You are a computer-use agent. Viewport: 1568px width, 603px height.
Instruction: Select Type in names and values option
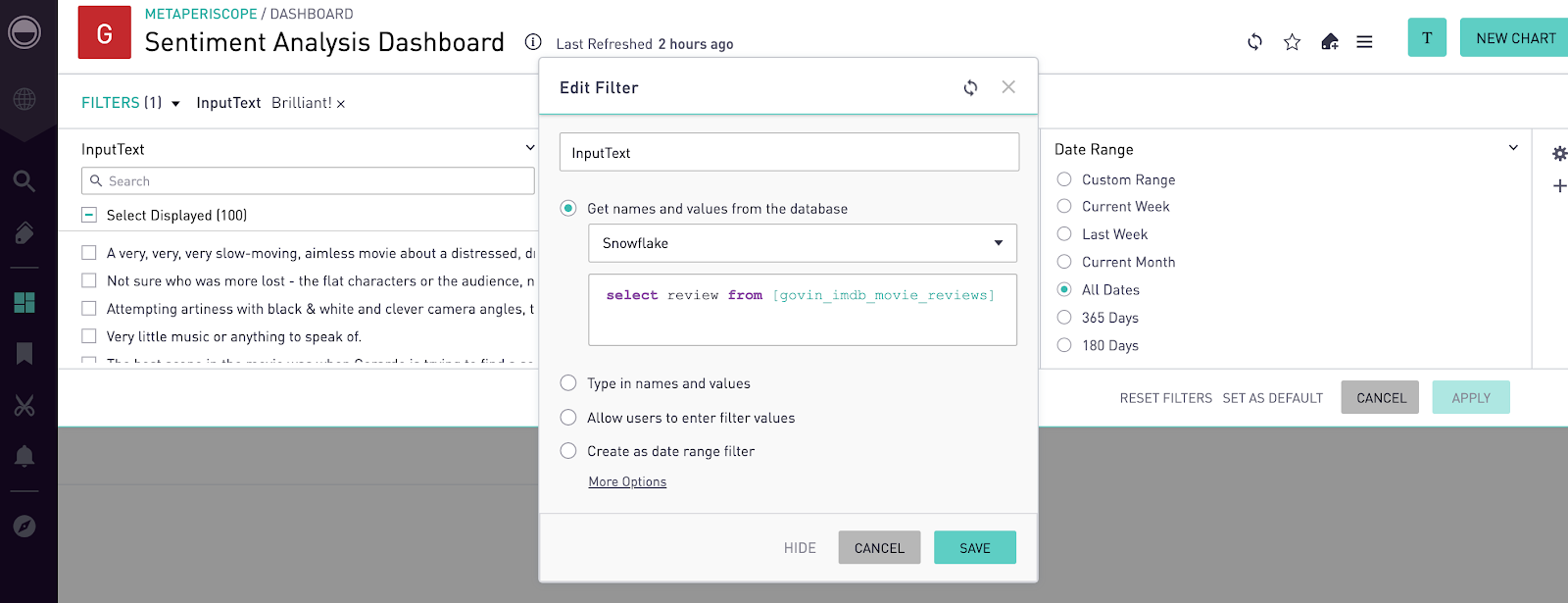pyautogui.click(x=568, y=382)
